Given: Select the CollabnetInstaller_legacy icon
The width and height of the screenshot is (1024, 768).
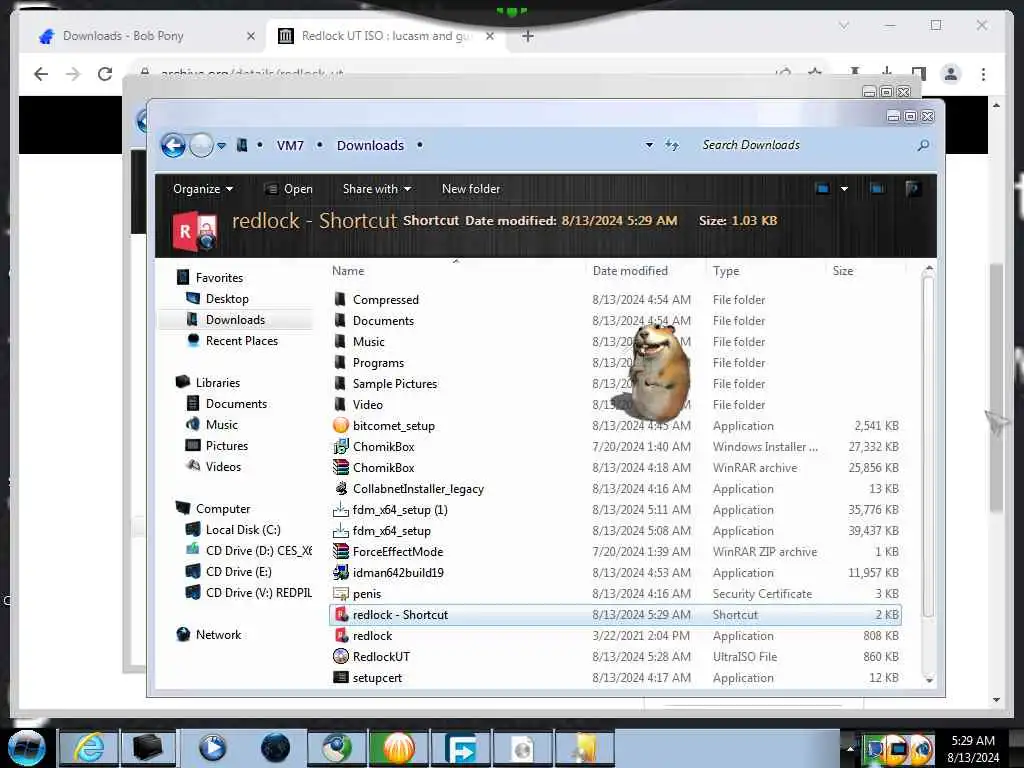Looking at the screenshot, I should (x=340, y=488).
